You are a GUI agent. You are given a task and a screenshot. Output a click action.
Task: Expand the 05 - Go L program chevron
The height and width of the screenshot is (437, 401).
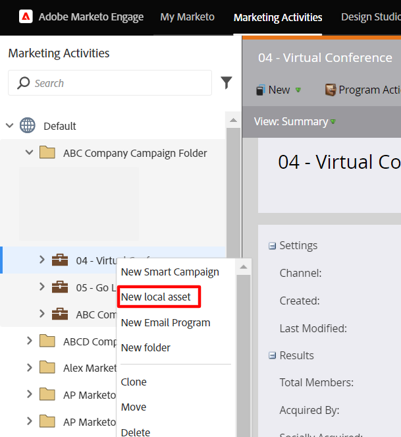[42, 287]
